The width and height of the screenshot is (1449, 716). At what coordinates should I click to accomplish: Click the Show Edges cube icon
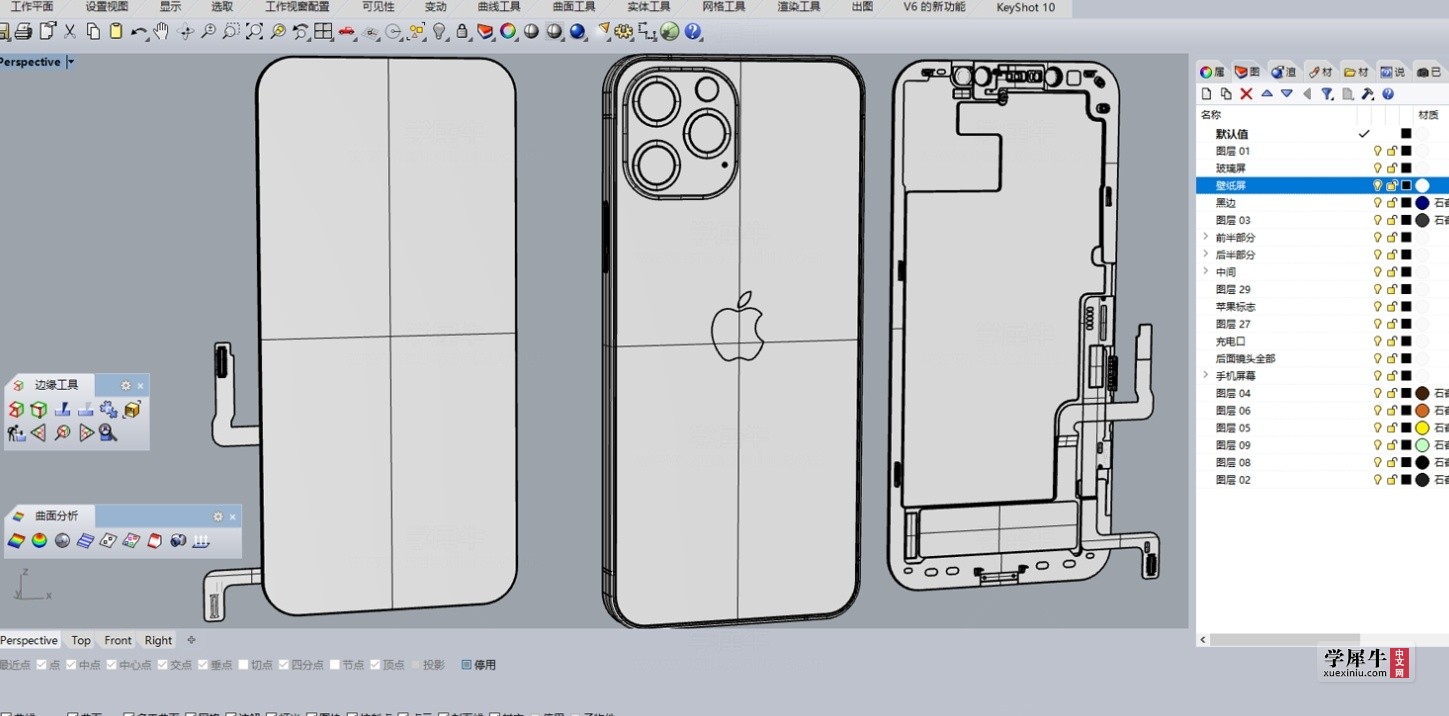[16, 409]
